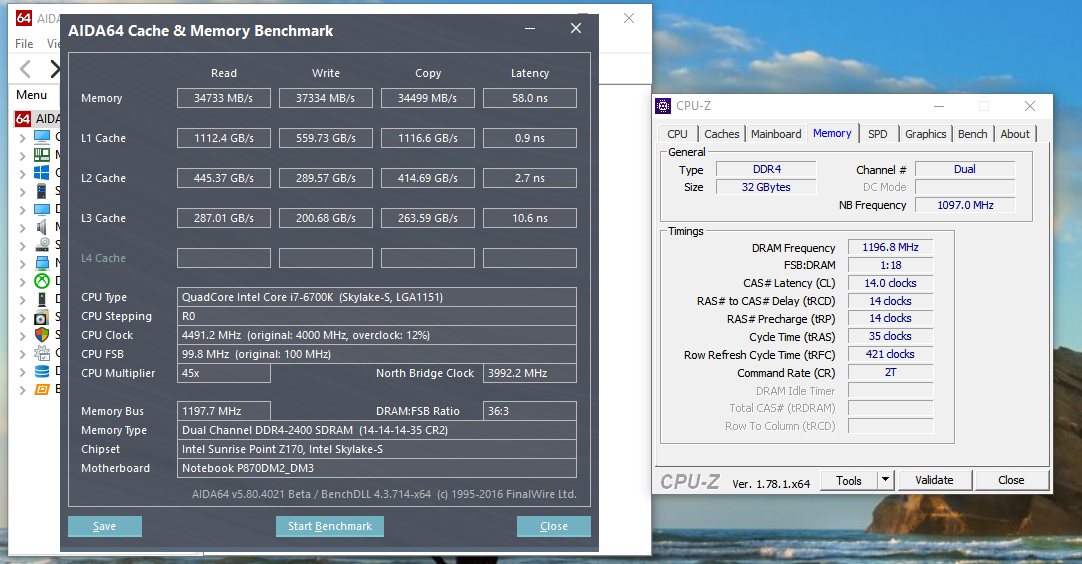This screenshot has height=564, width=1082.
Task: Click the Memory Write value 37334 MB/s
Action: click(326, 98)
